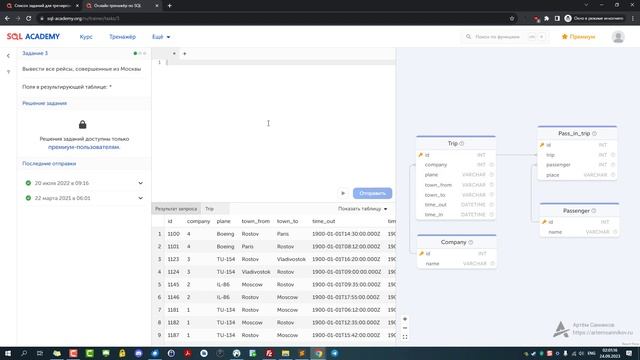
Task: Open Chrome from the taskbar
Action: click(x=318, y=353)
